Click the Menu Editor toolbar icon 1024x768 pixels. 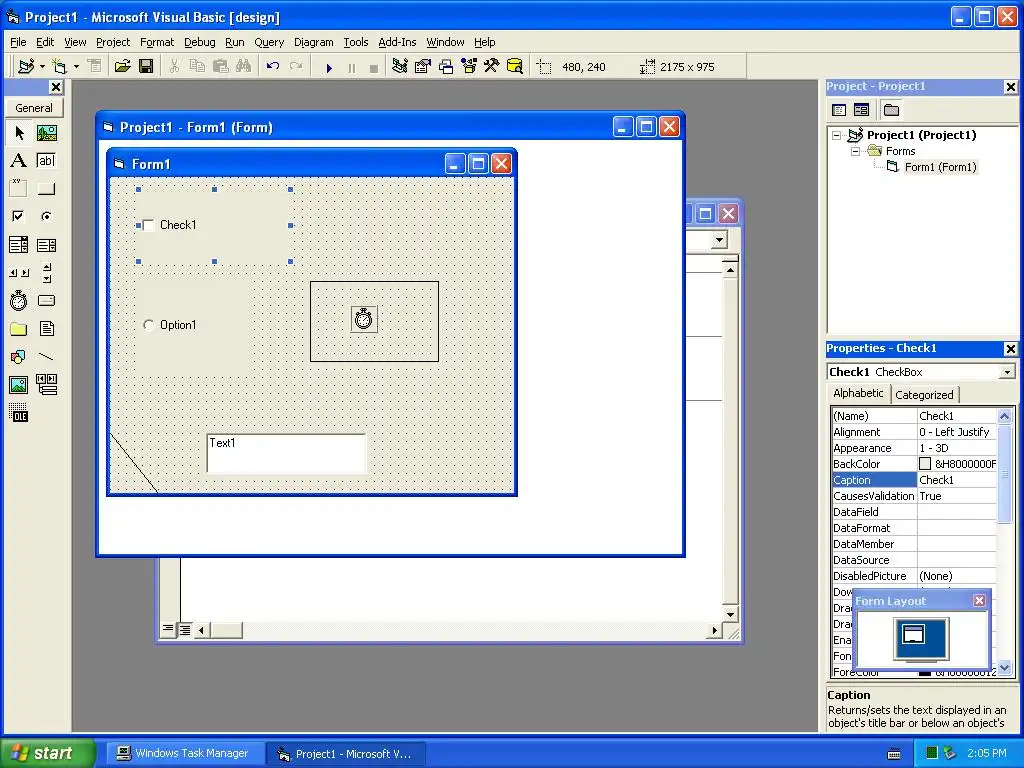pyautogui.click(x=95, y=66)
